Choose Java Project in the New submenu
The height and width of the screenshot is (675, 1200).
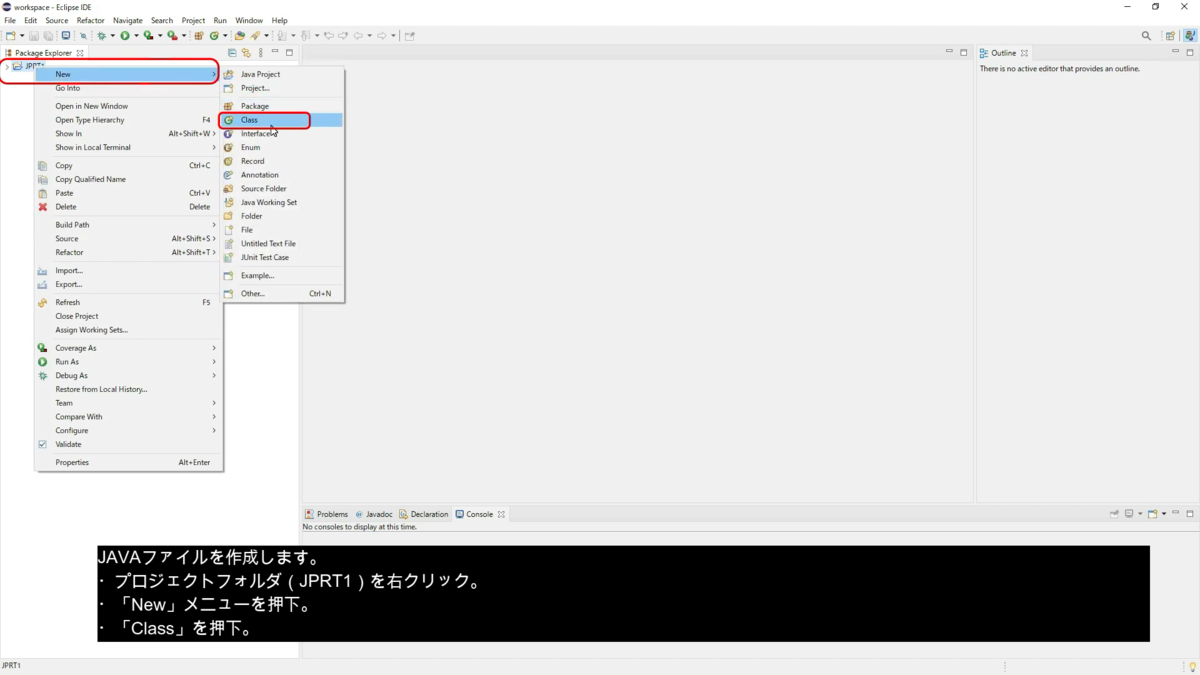coord(283,74)
